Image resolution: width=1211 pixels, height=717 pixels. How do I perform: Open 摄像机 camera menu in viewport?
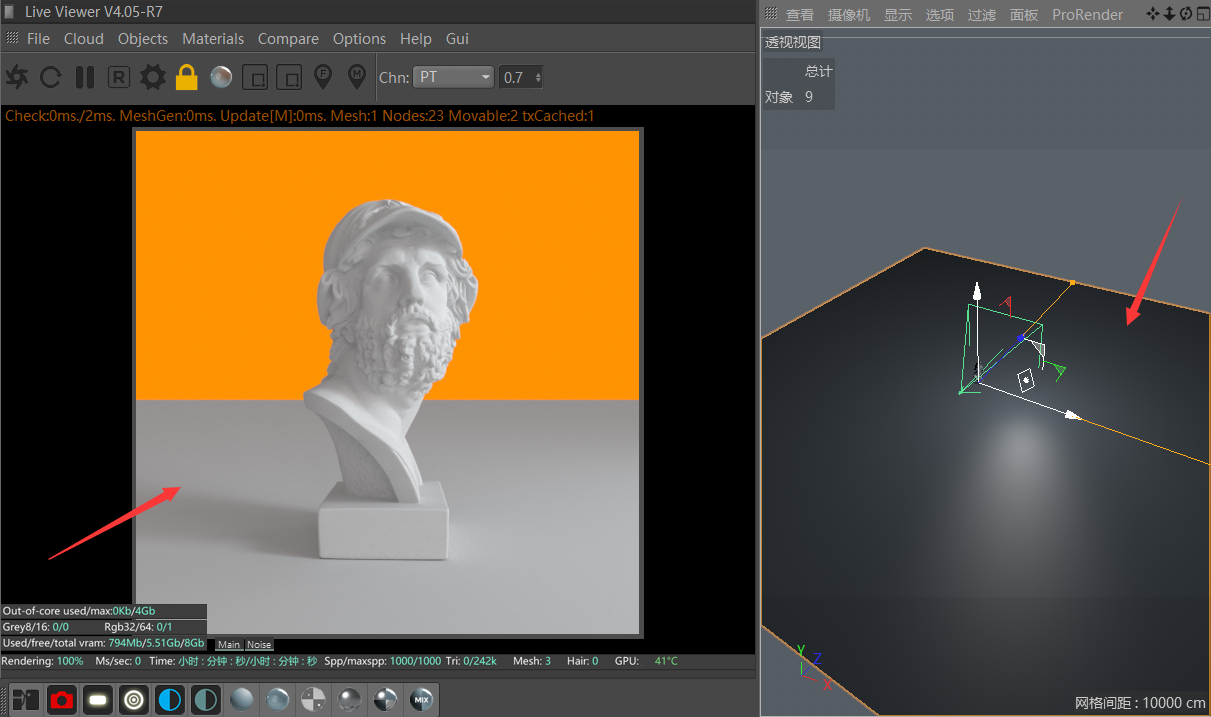[849, 15]
